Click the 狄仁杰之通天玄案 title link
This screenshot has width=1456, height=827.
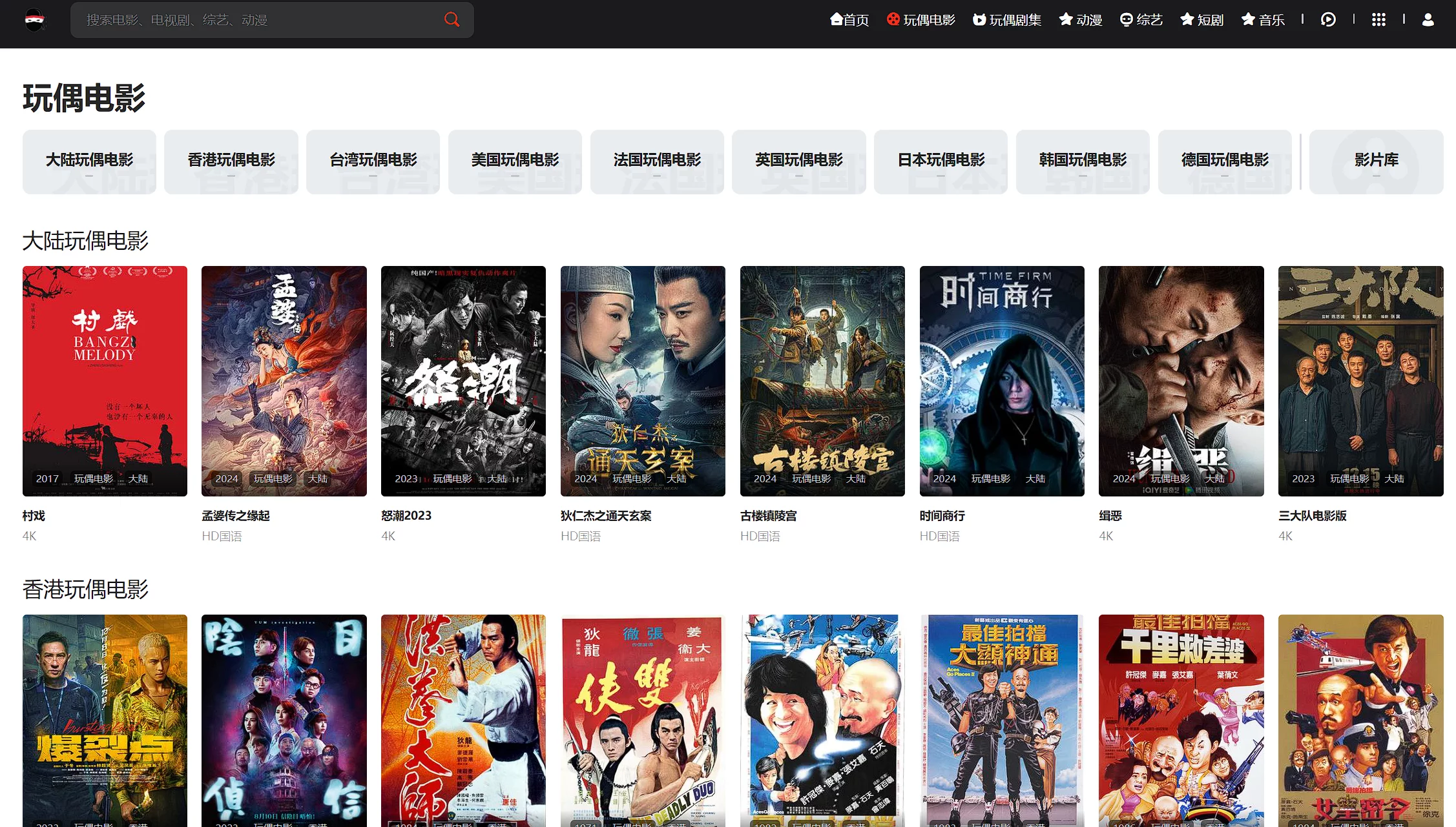tap(605, 516)
